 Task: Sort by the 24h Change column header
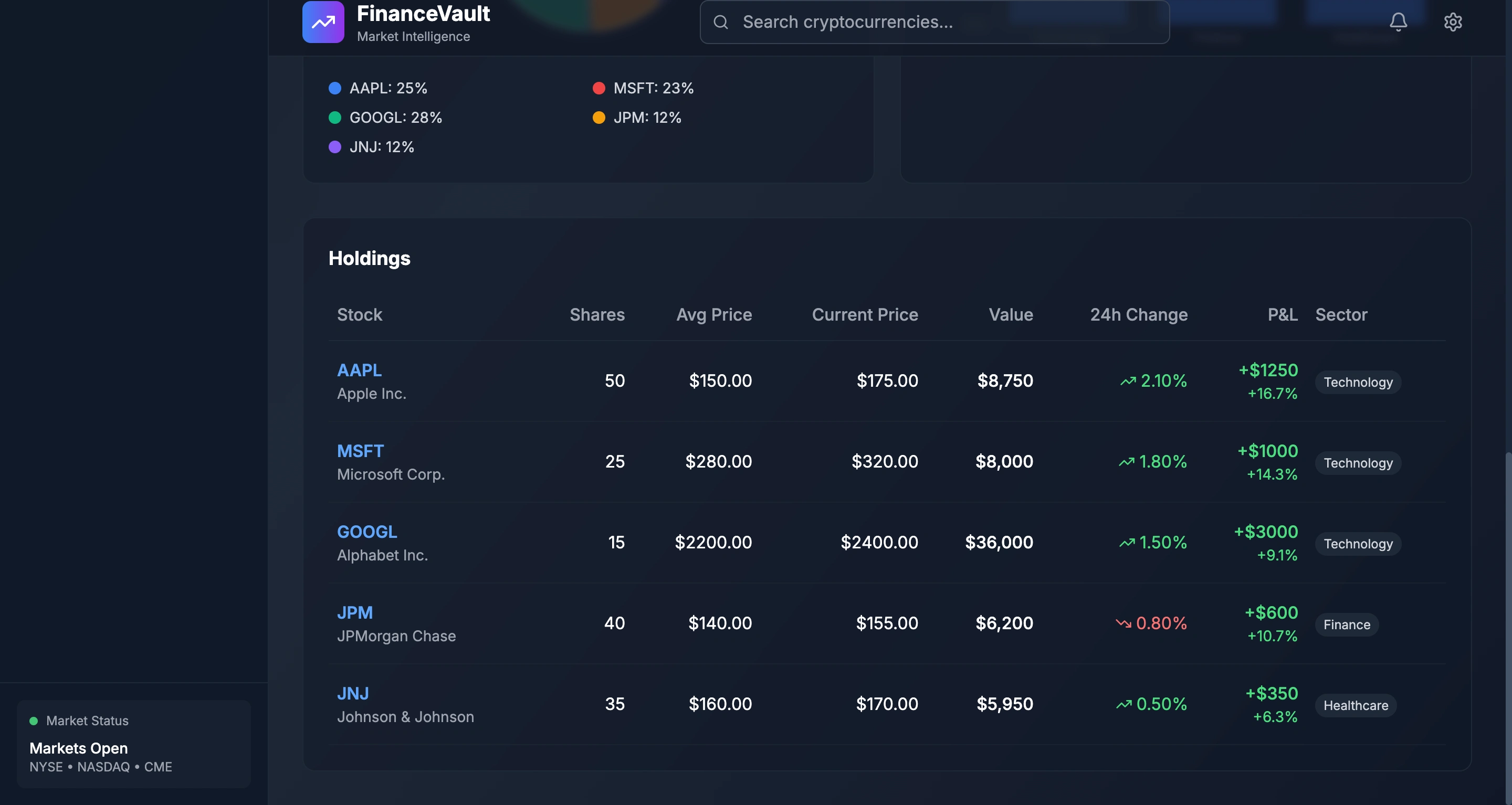click(x=1139, y=314)
